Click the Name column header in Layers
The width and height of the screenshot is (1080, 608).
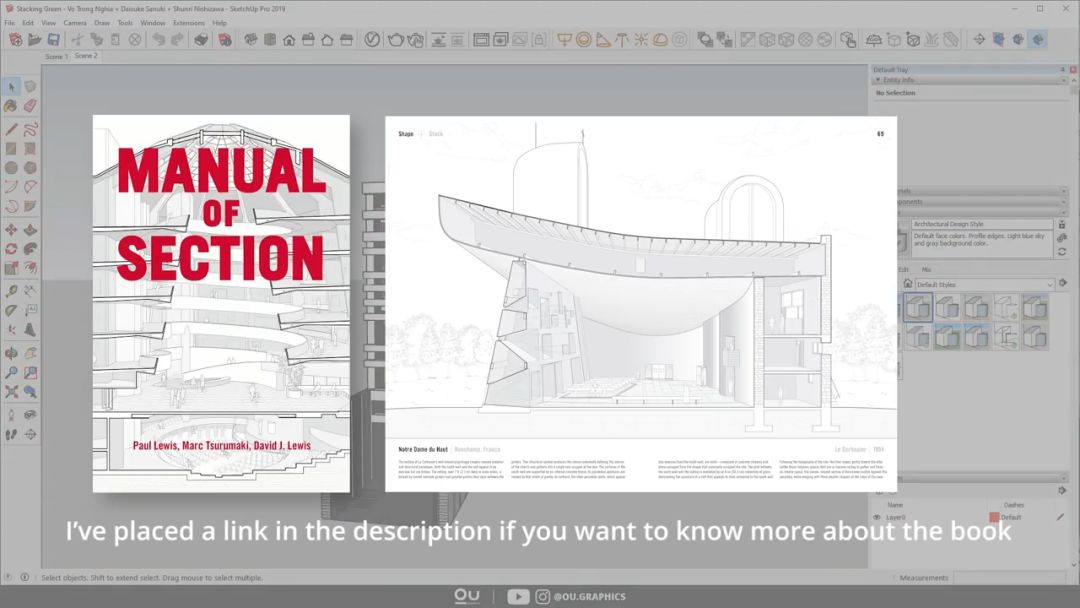pyautogui.click(x=895, y=505)
